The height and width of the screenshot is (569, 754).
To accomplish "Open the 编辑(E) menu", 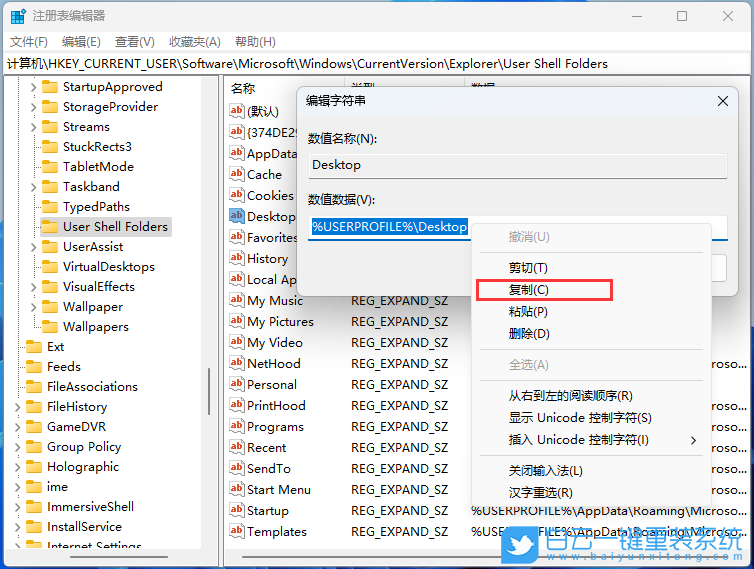I will click(x=81, y=41).
